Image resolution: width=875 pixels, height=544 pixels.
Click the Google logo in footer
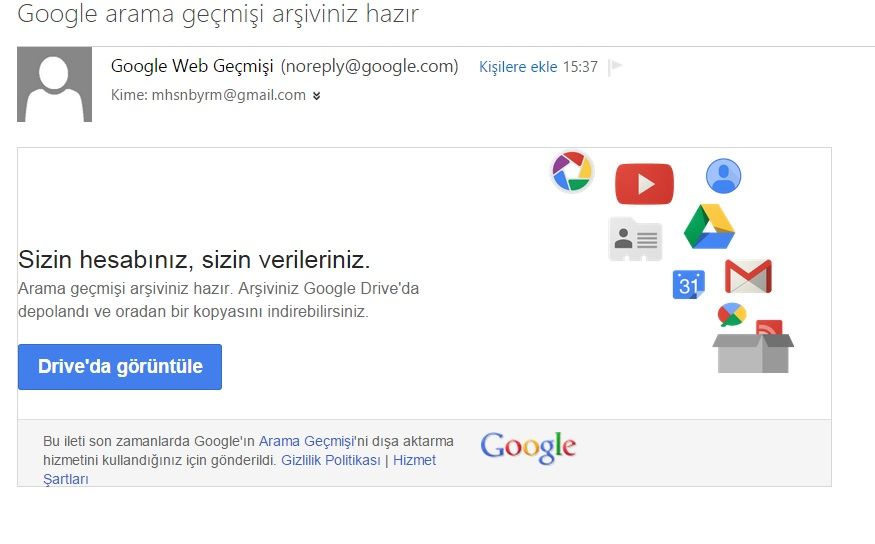click(528, 447)
